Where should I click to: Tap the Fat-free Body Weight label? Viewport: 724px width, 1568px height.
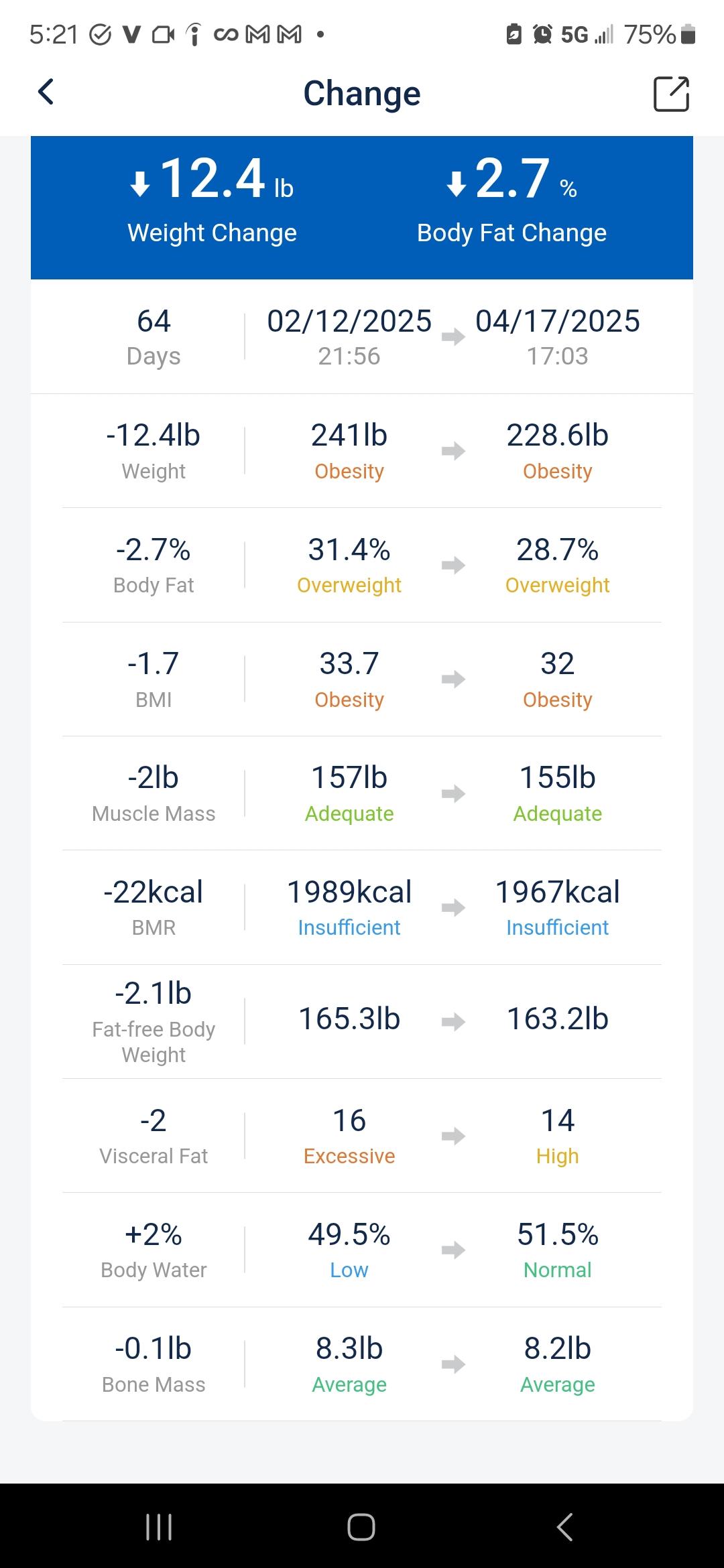154,1041
